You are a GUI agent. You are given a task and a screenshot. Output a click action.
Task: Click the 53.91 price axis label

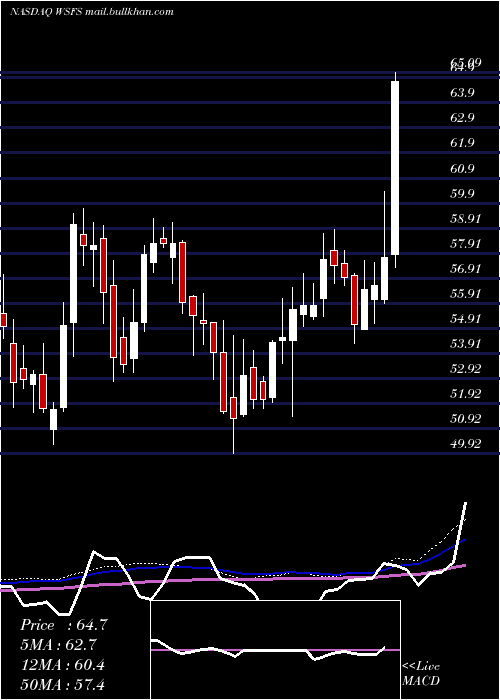coord(467,344)
